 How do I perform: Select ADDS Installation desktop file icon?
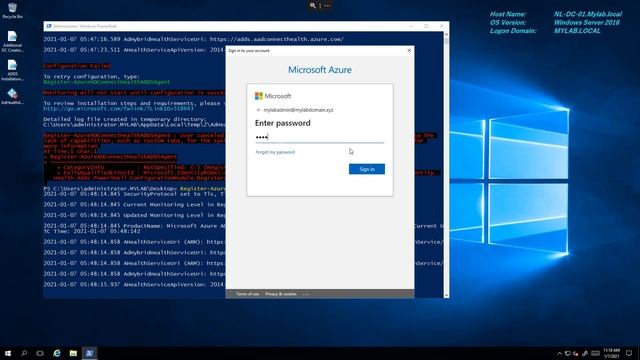(x=12, y=70)
